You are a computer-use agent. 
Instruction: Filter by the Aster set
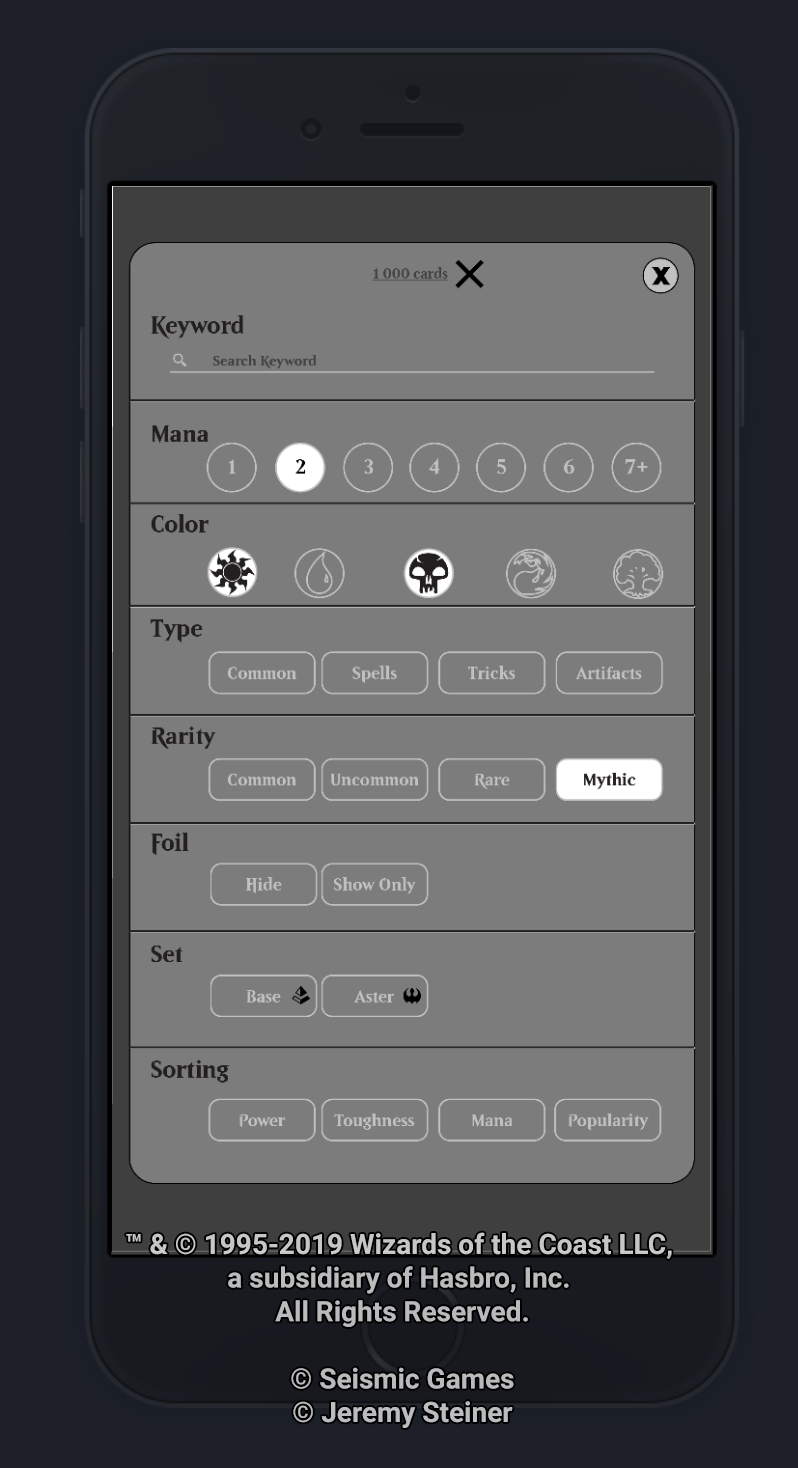tap(374, 996)
